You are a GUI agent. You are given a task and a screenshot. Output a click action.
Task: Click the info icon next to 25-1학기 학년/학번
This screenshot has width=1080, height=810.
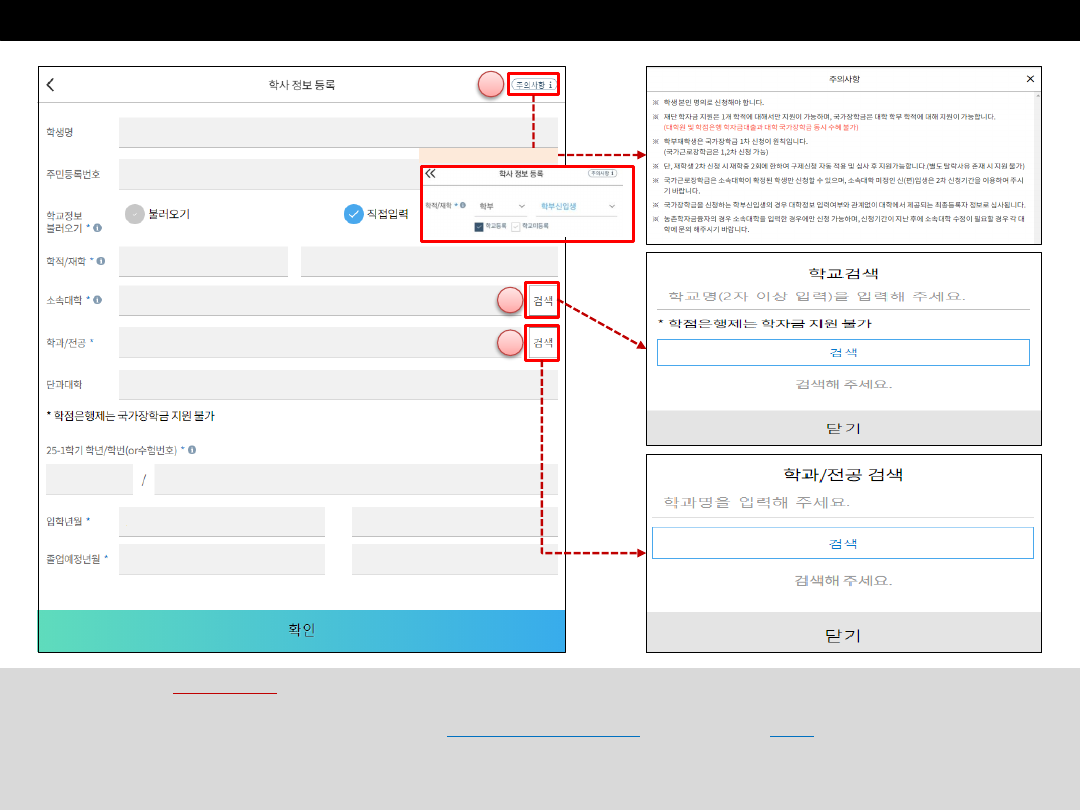[192, 450]
